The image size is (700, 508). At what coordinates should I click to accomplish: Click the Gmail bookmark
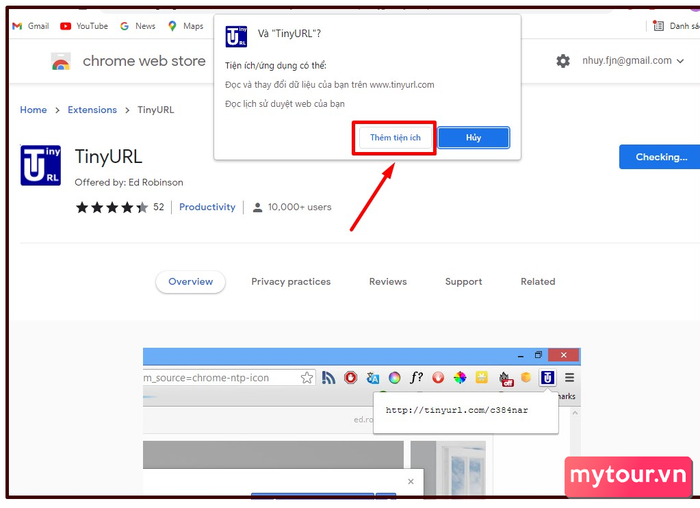coord(30,26)
